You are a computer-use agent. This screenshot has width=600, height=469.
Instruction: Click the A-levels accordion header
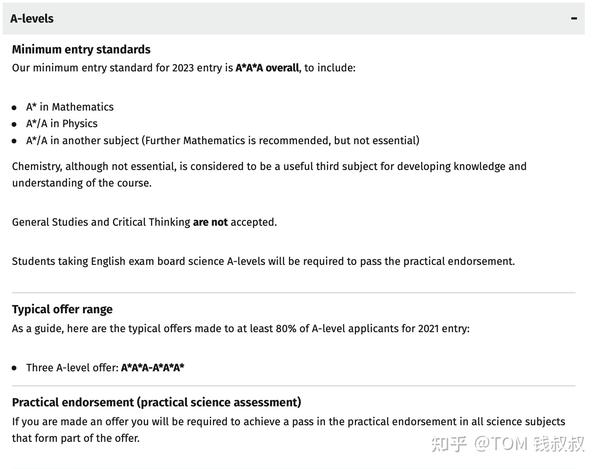pyautogui.click(x=293, y=18)
